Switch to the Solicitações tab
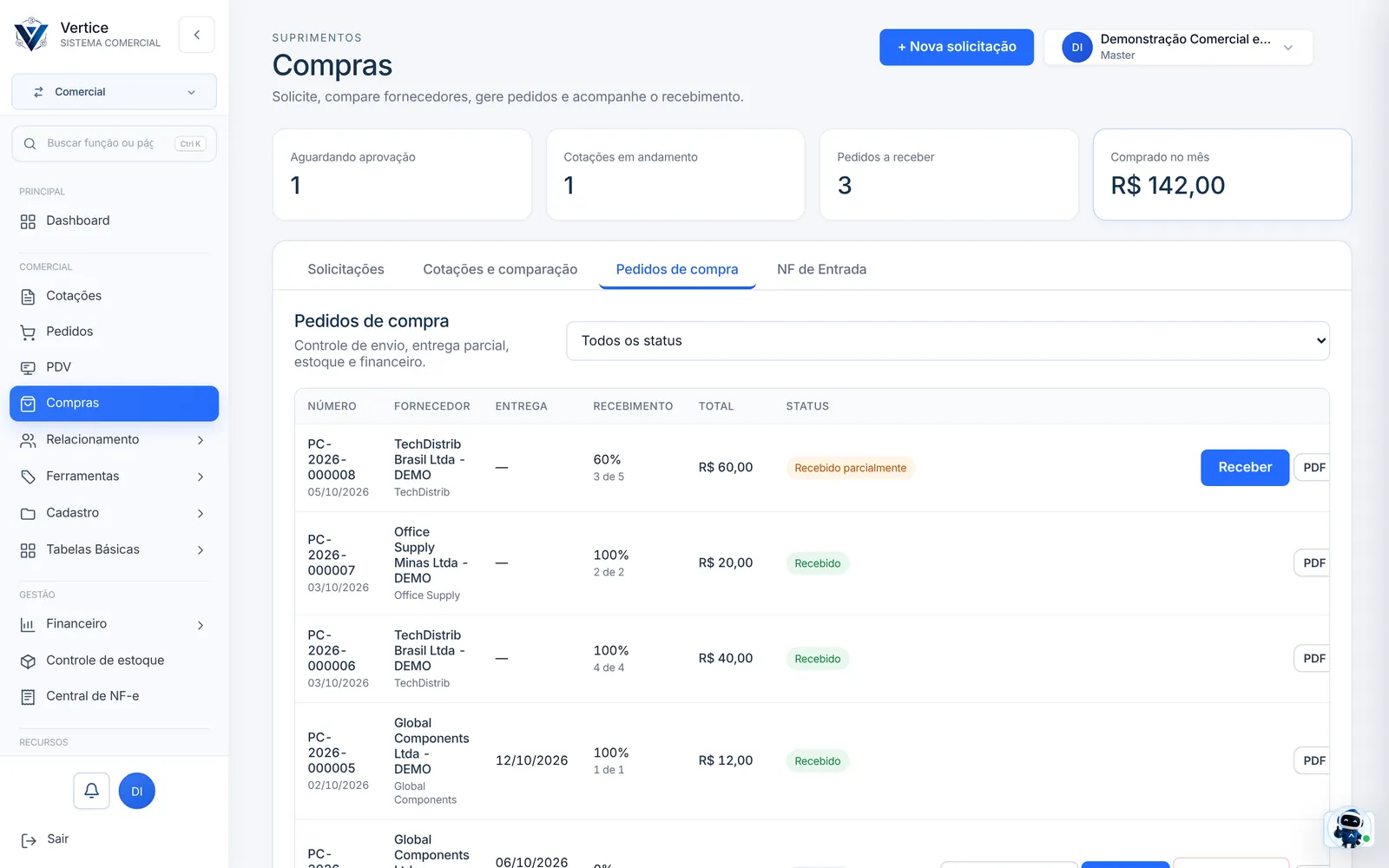Image resolution: width=1389 pixels, height=868 pixels. (346, 269)
